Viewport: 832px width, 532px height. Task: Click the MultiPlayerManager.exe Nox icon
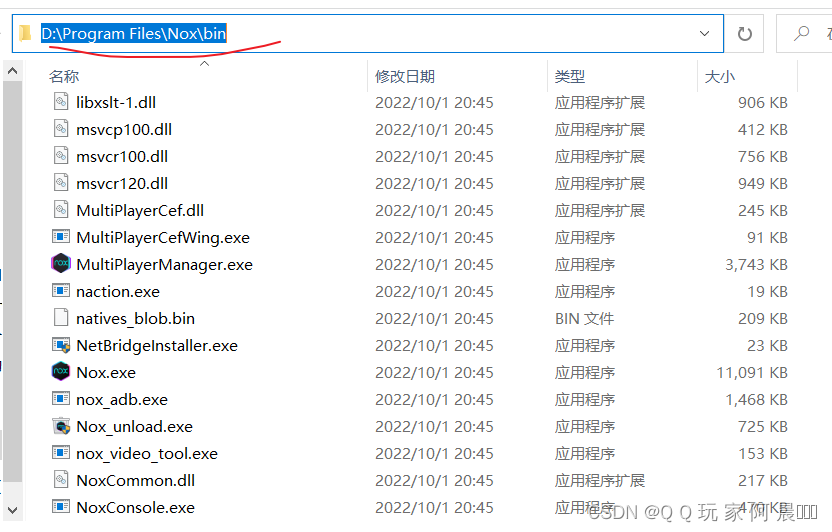tap(61, 264)
